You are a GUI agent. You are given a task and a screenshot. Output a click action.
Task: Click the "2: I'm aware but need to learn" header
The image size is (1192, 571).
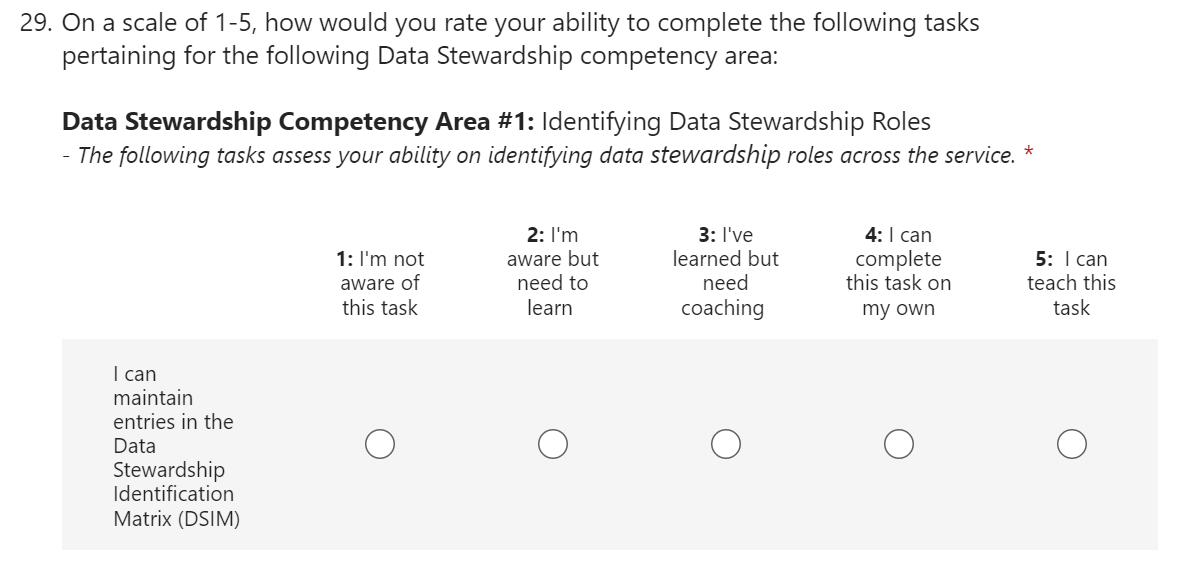(x=552, y=271)
